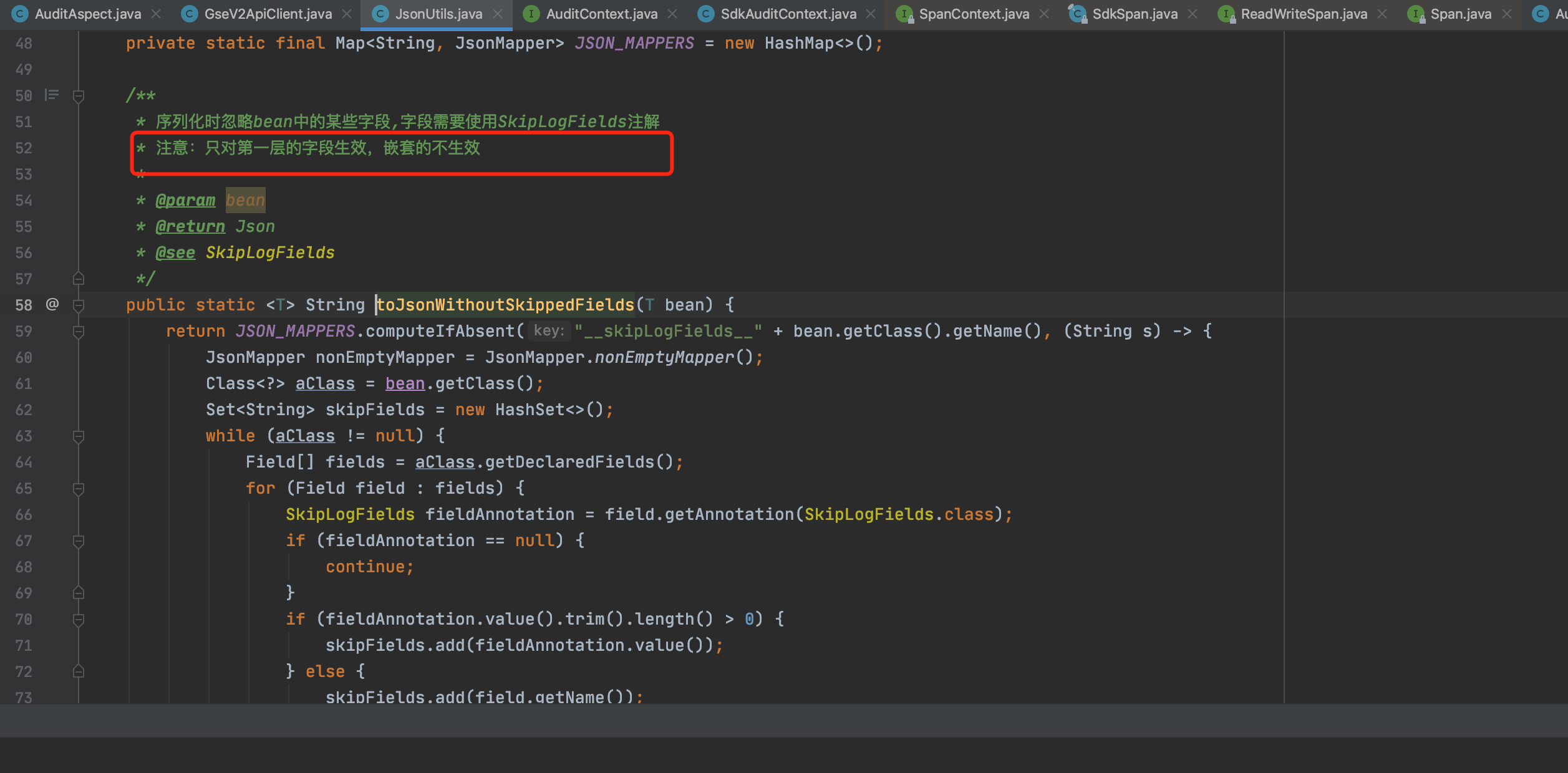Collapse the Javadoc block using the fold arrow at line 50
Screen dimensions: 1568x773
point(79,95)
